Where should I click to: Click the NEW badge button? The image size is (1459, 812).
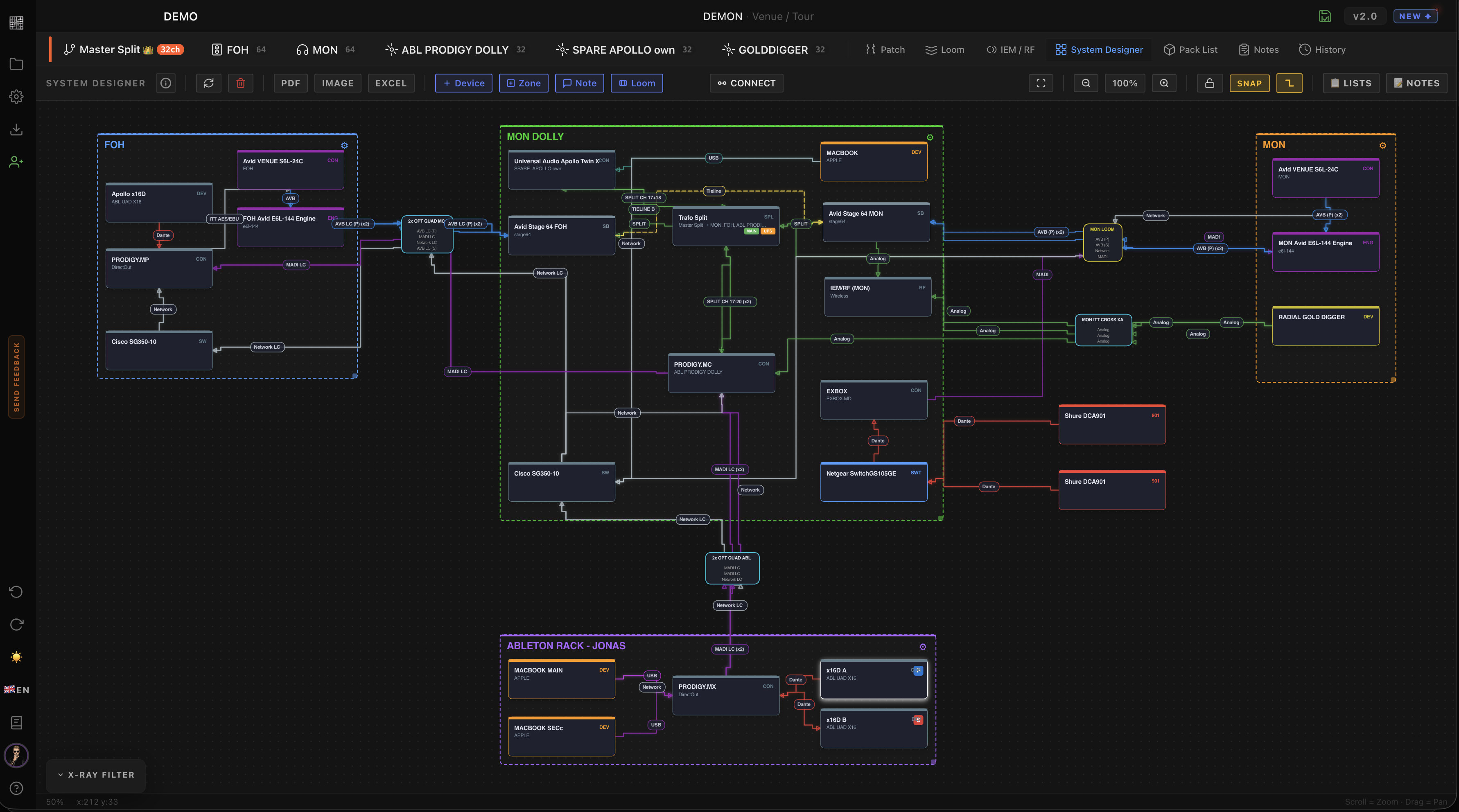tap(1415, 16)
